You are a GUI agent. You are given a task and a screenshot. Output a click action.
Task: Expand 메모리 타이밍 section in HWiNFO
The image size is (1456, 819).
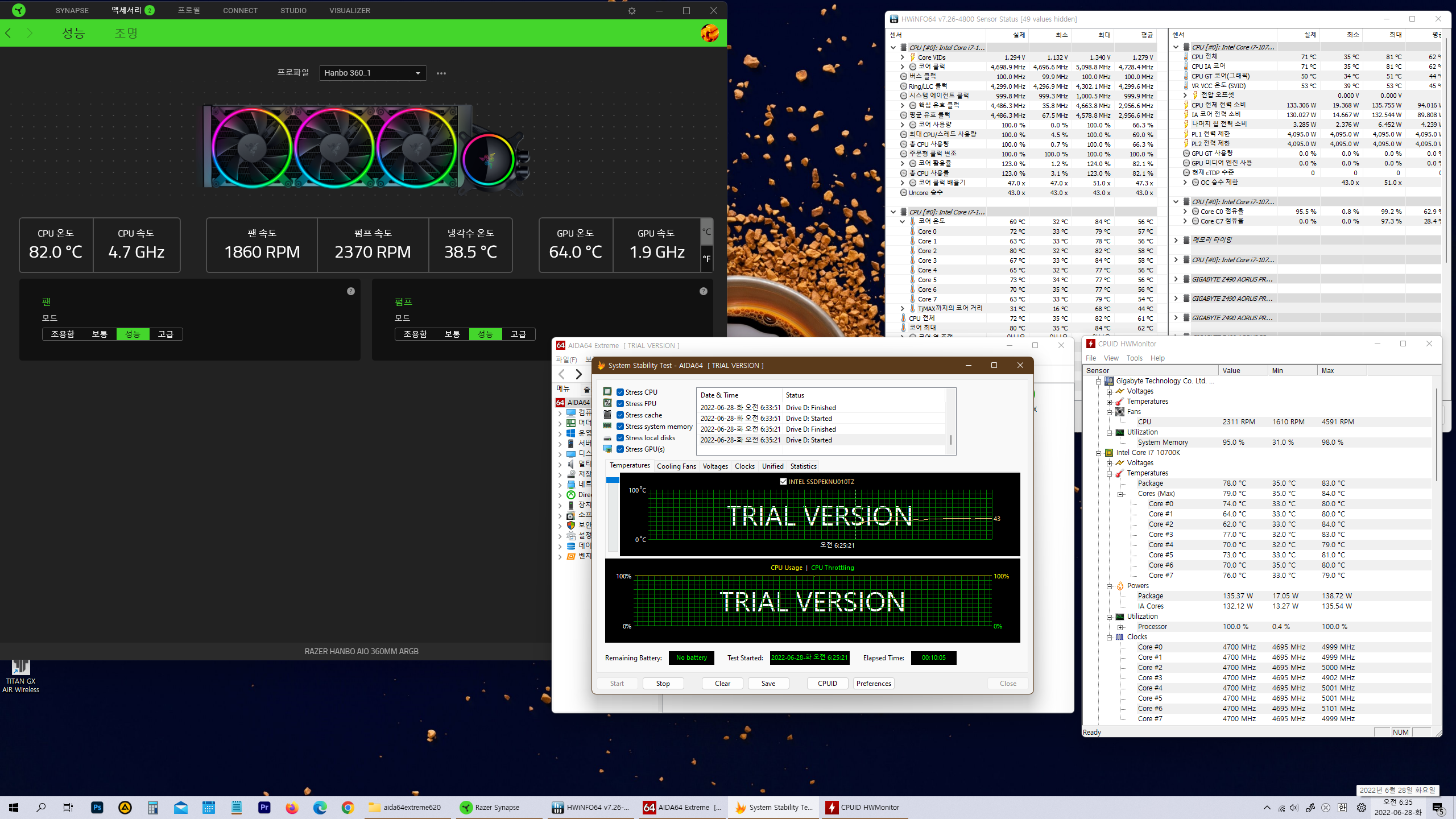coord(1176,240)
